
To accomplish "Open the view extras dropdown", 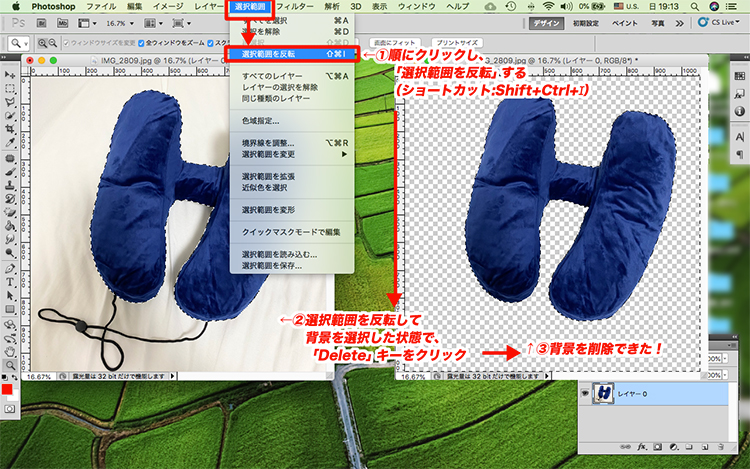I will coord(87,23).
